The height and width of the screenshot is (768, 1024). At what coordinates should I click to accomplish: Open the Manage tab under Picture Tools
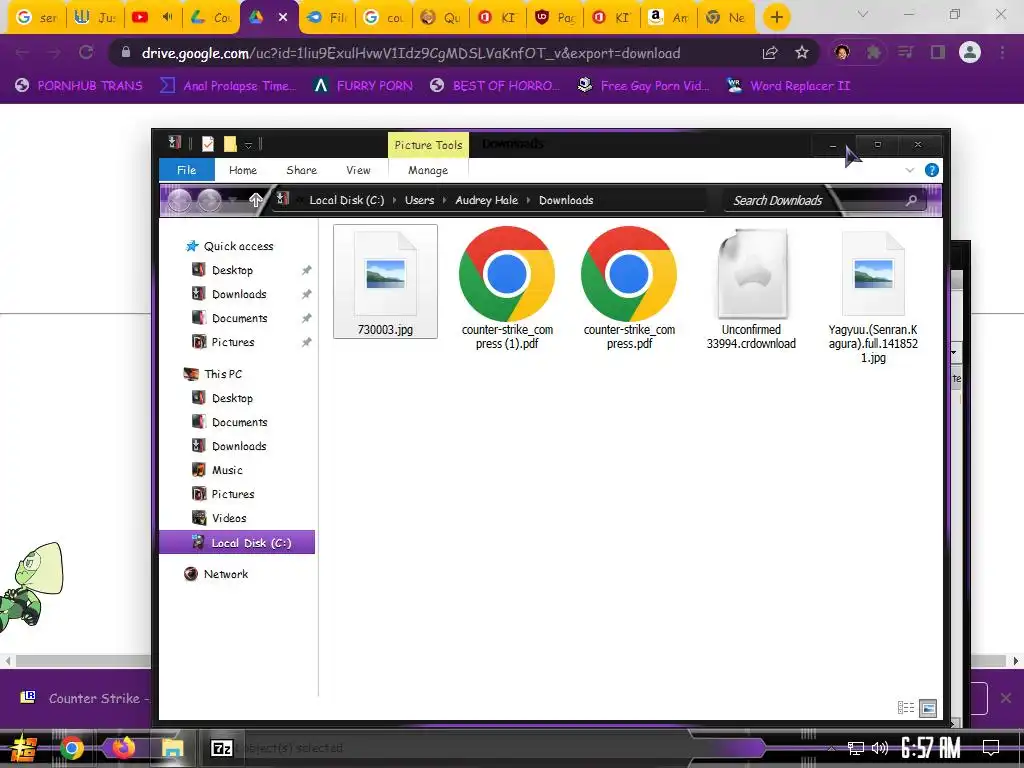[x=428, y=170]
